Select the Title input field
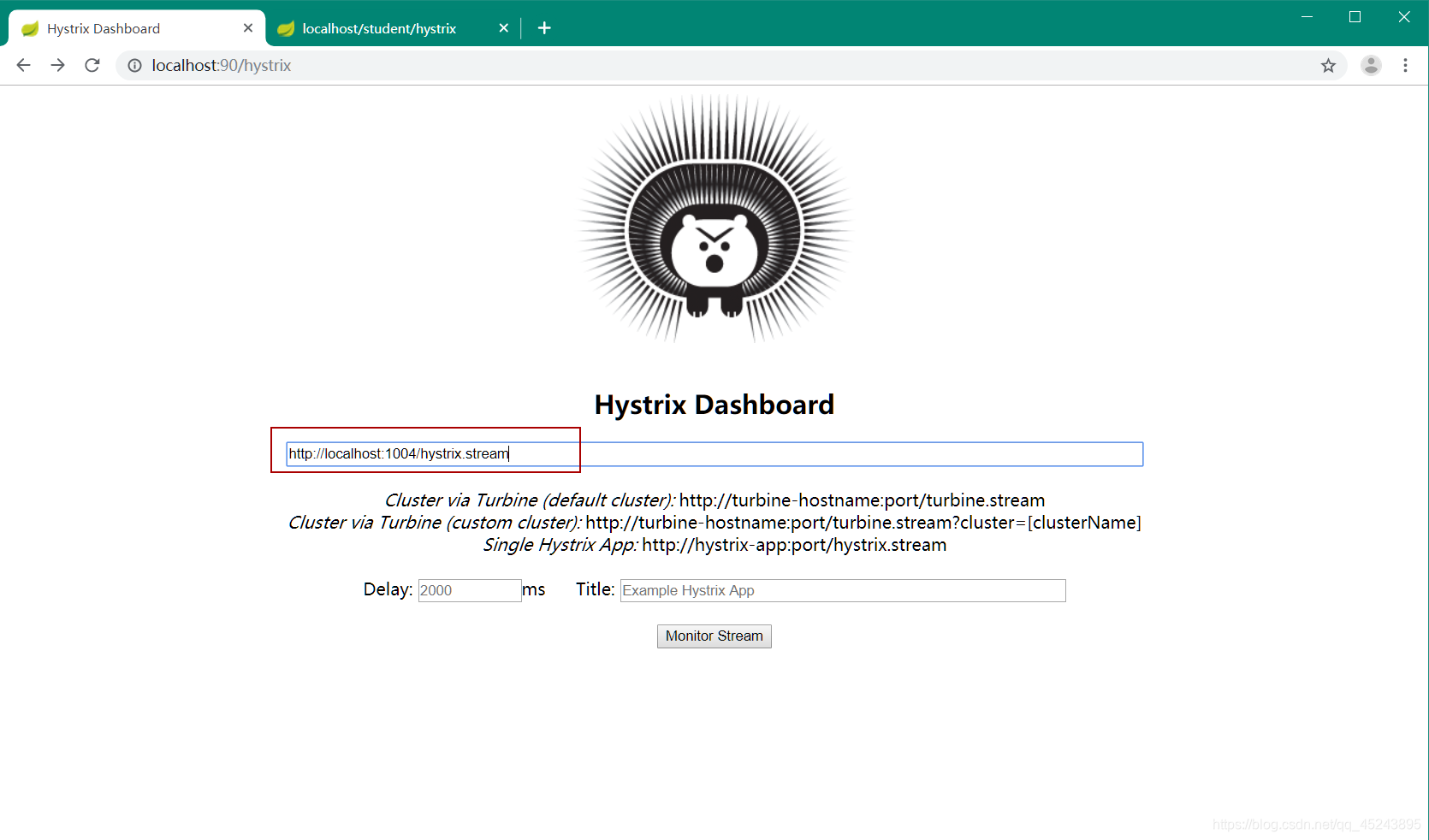 pos(843,590)
